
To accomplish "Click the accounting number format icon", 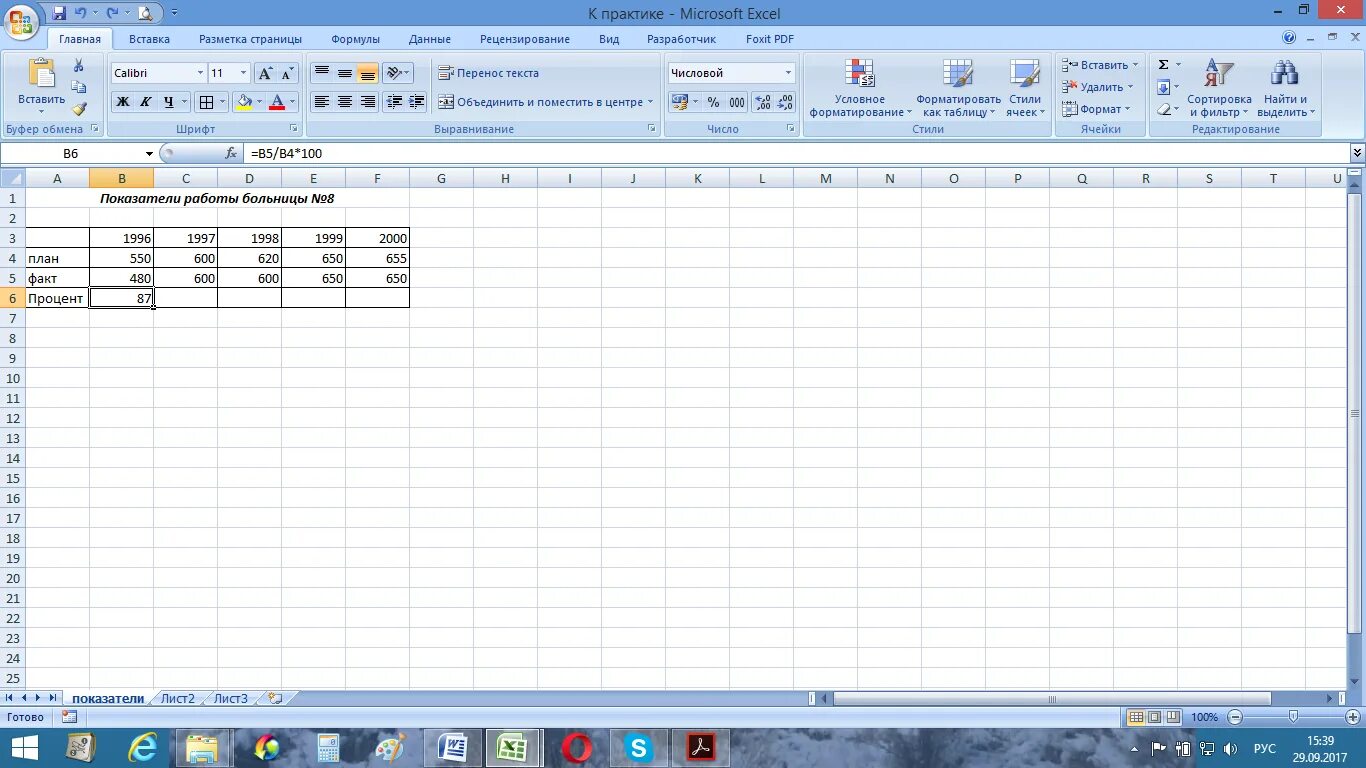I will (x=679, y=102).
